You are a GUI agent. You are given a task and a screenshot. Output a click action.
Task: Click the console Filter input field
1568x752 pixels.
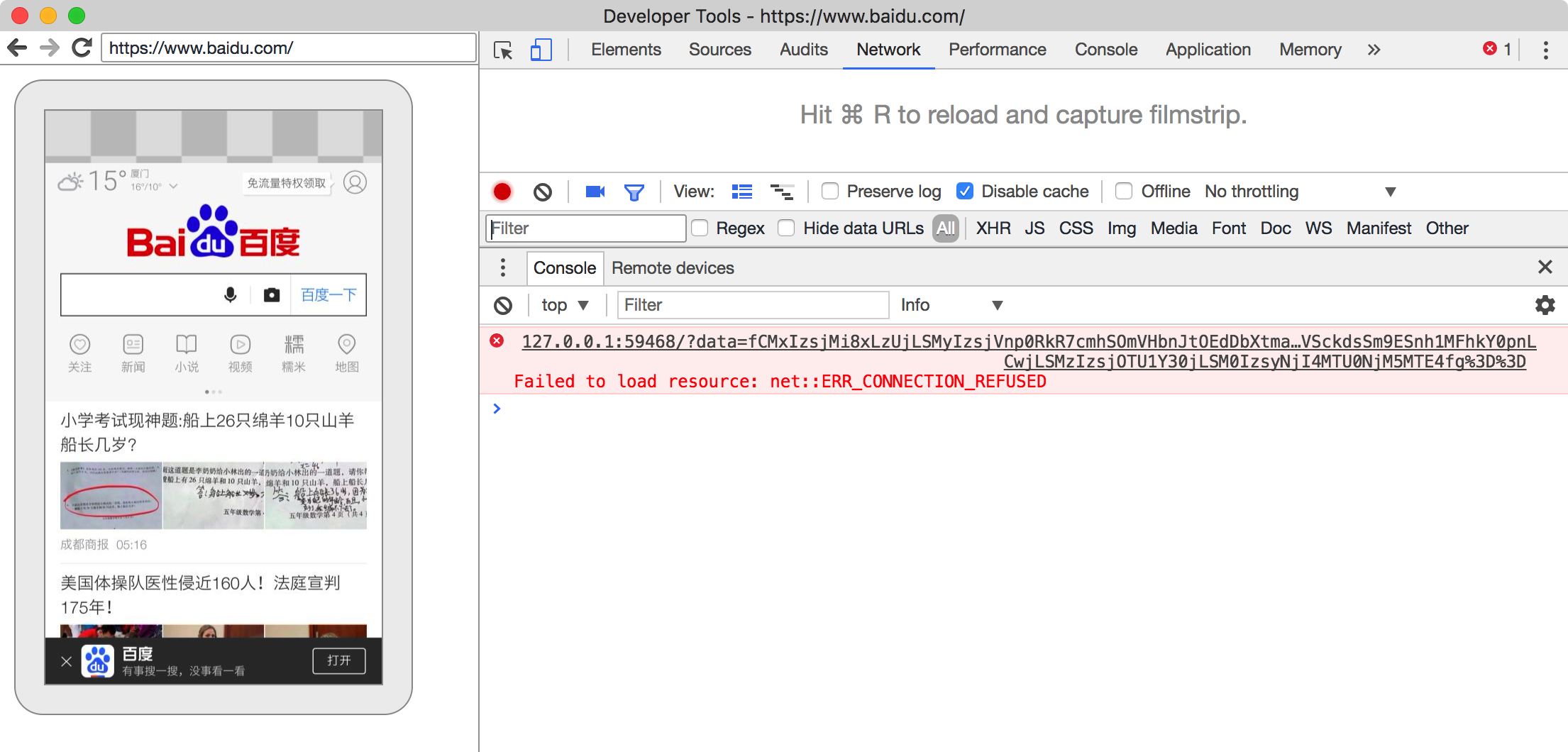(x=753, y=305)
